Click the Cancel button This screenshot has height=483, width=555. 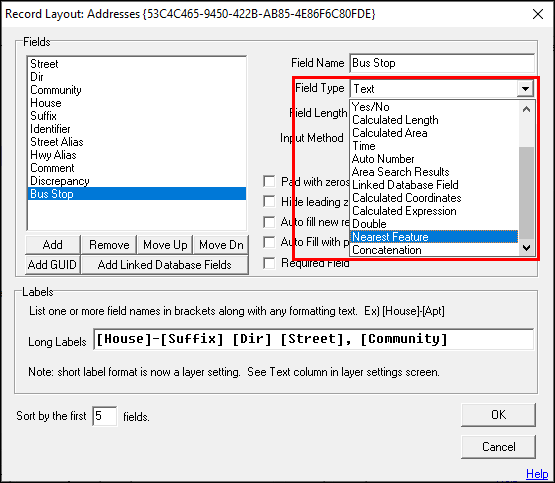coord(498,447)
